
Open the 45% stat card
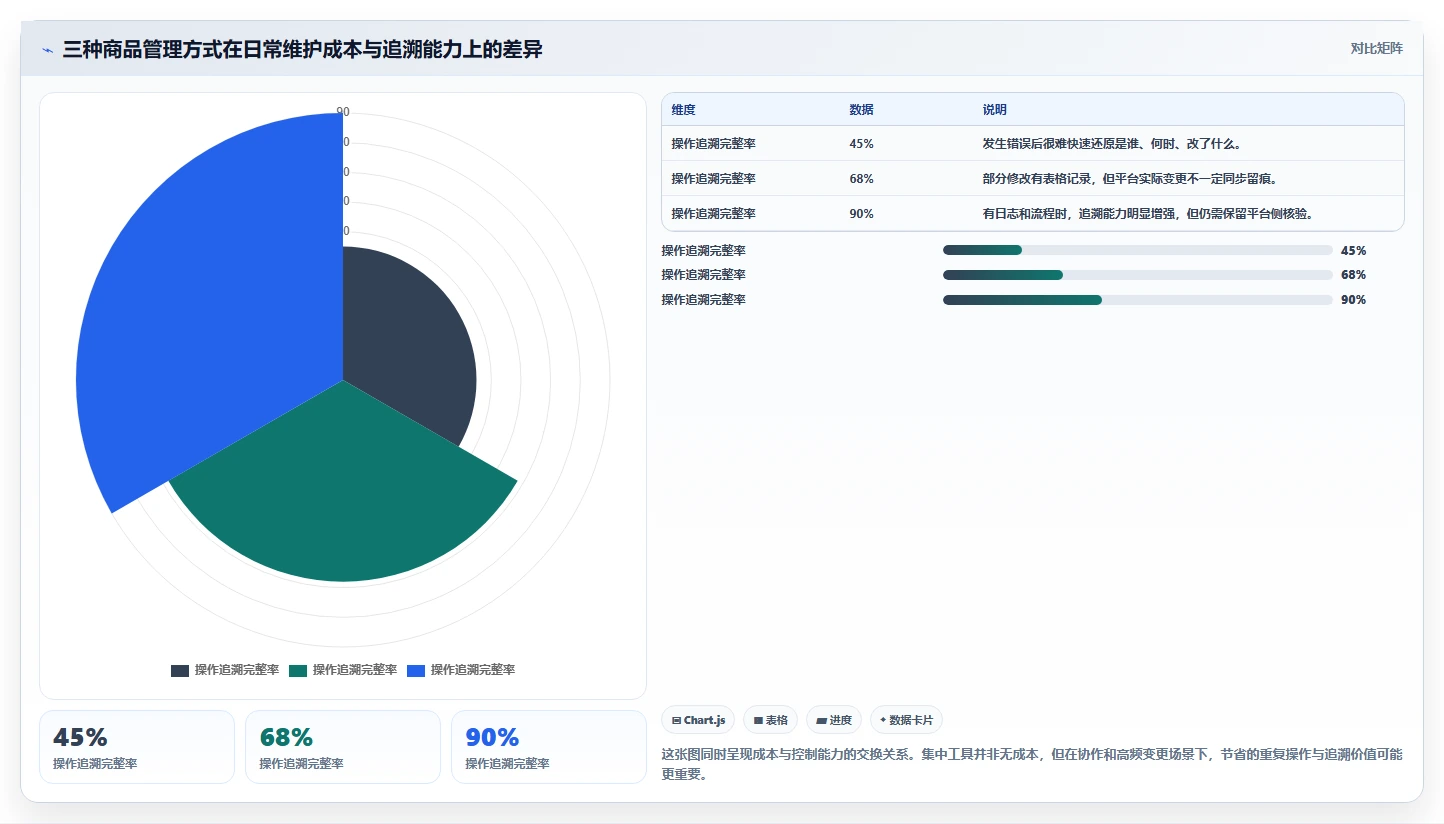[137, 747]
